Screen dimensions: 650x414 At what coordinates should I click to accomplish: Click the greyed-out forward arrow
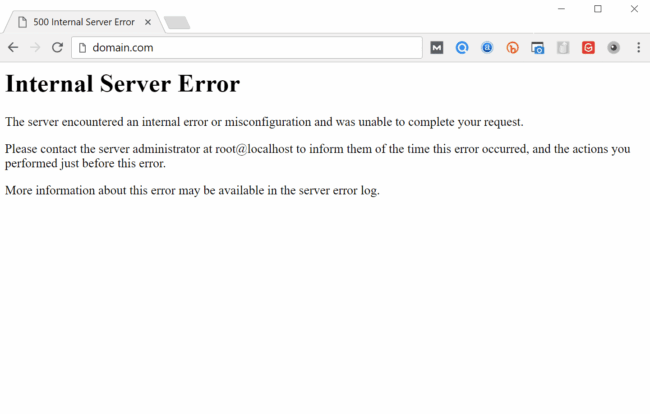point(35,47)
